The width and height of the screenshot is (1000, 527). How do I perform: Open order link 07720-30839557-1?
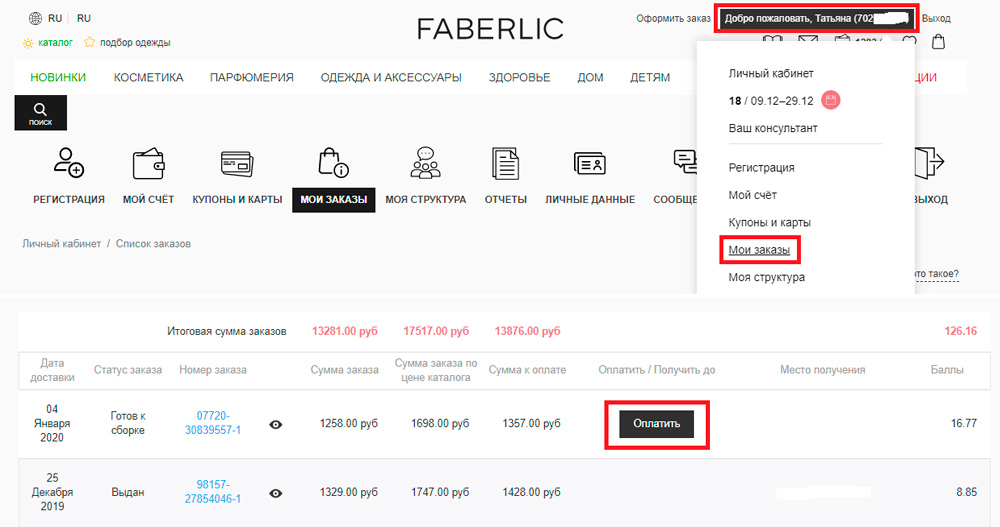point(213,423)
